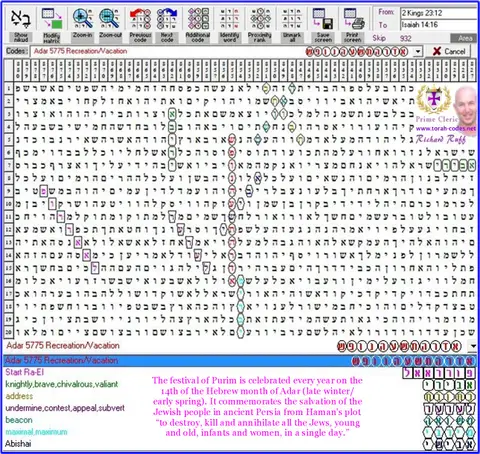Select the 'Abishai' list entry
480x454 pixels.
pos(18,444)
